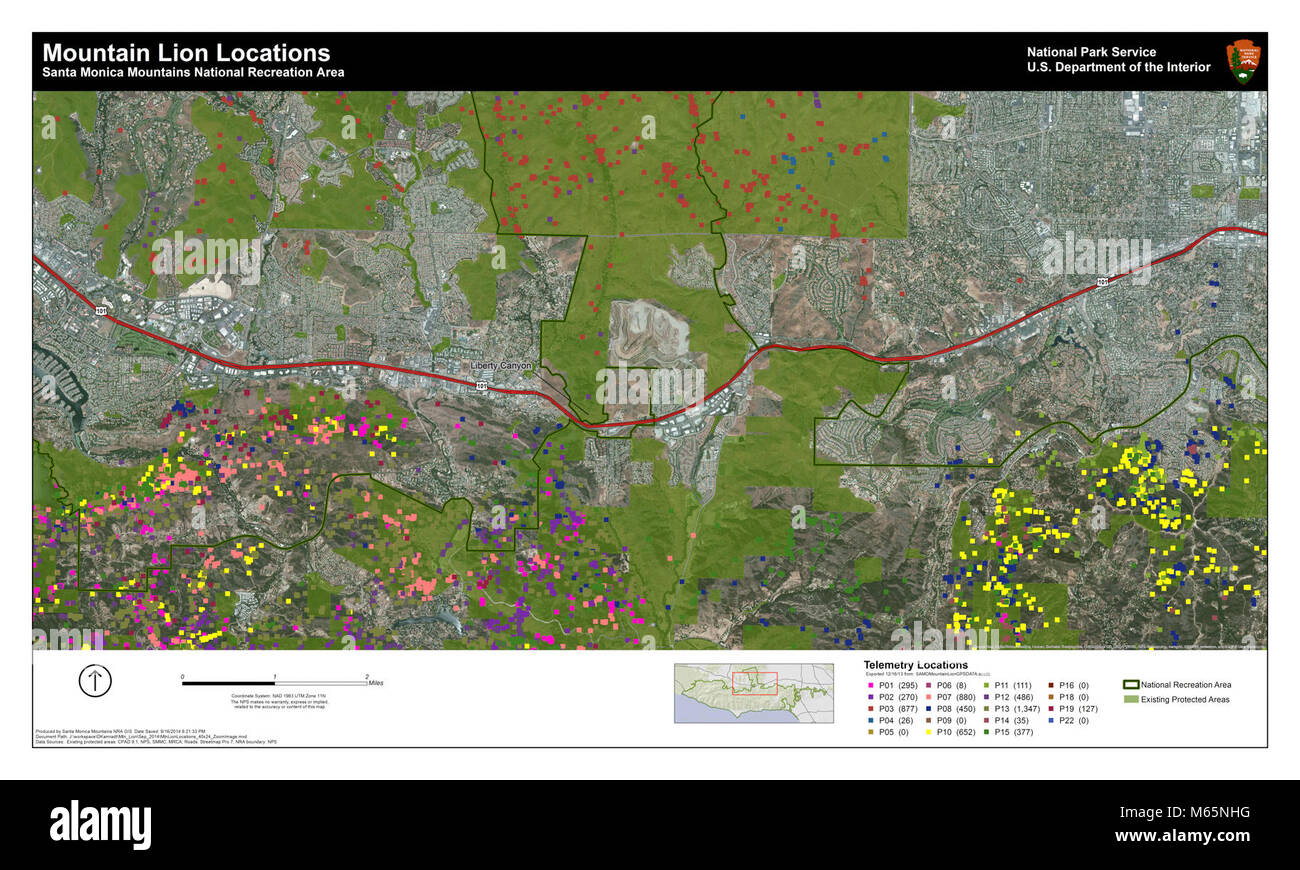Click the 'National Park Service' header text

[1091, 52]
